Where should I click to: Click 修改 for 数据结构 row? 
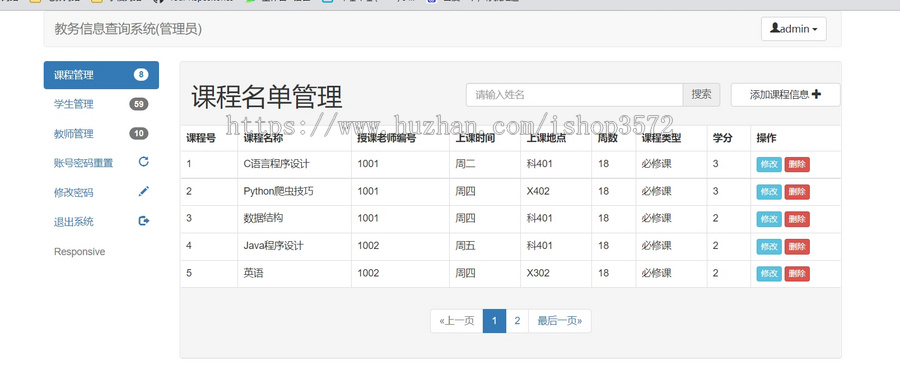pos(769,219)
